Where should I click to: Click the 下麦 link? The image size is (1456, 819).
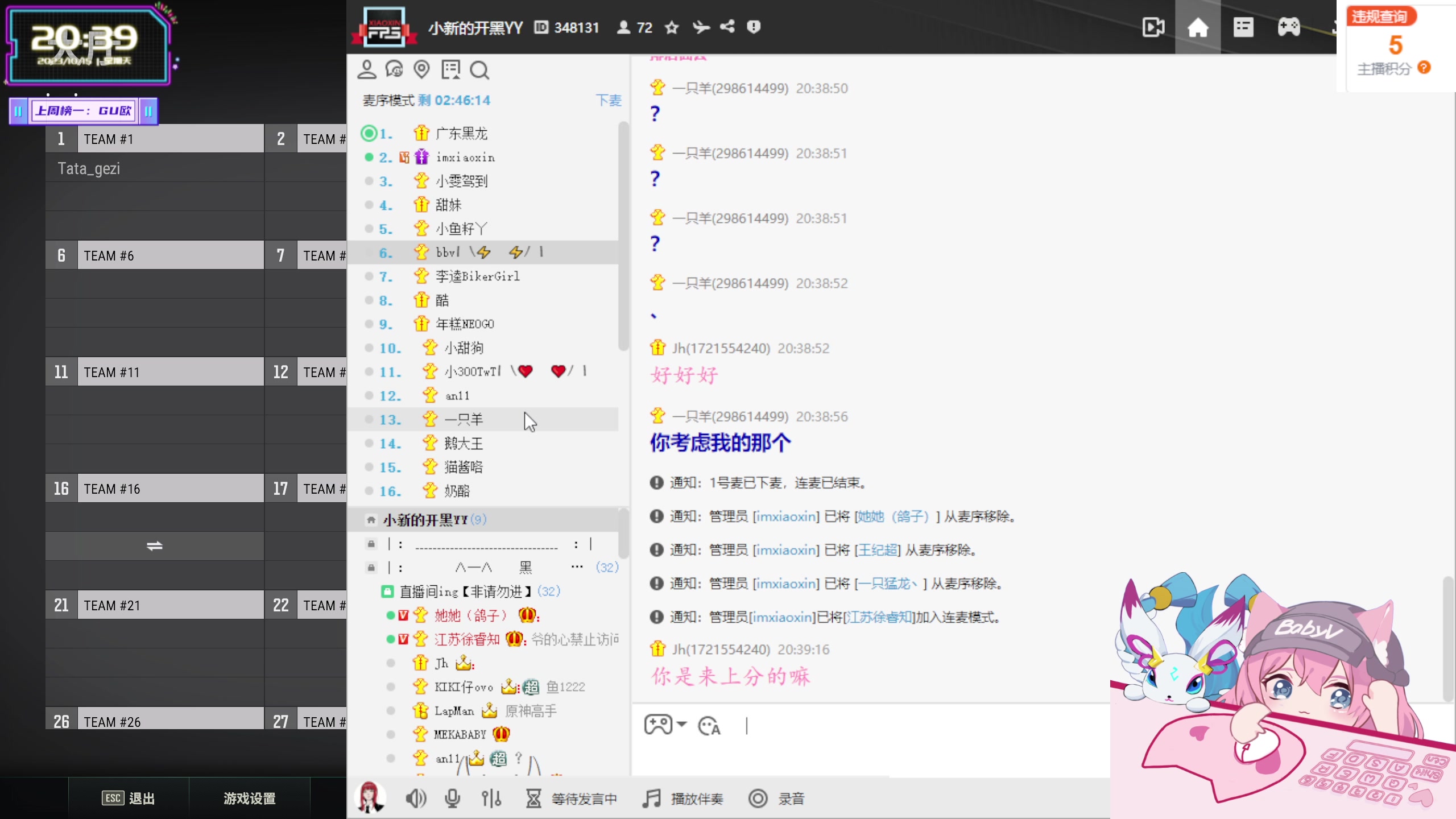pos(608,101)
